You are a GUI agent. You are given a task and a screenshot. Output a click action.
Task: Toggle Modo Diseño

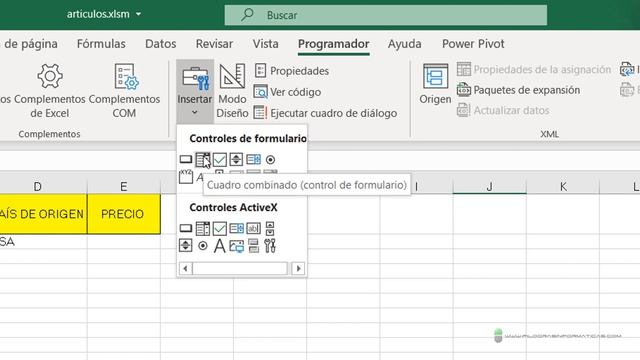point(232,91)
